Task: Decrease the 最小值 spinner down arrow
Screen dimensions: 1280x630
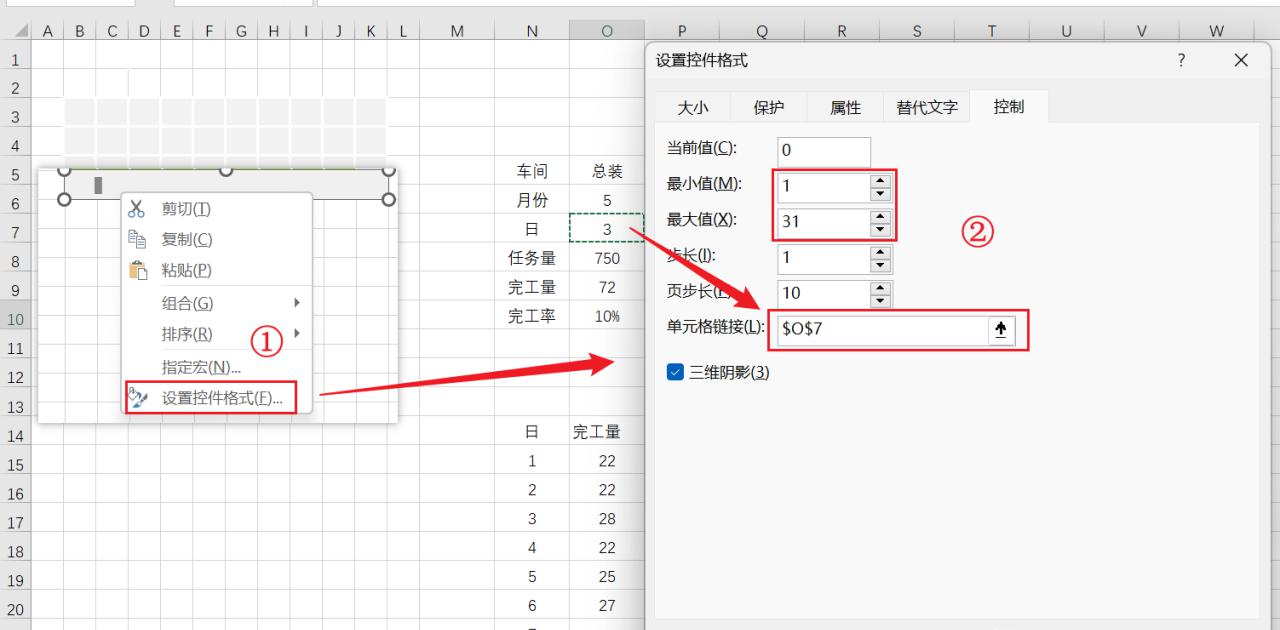Action: (x=880, y=193)
